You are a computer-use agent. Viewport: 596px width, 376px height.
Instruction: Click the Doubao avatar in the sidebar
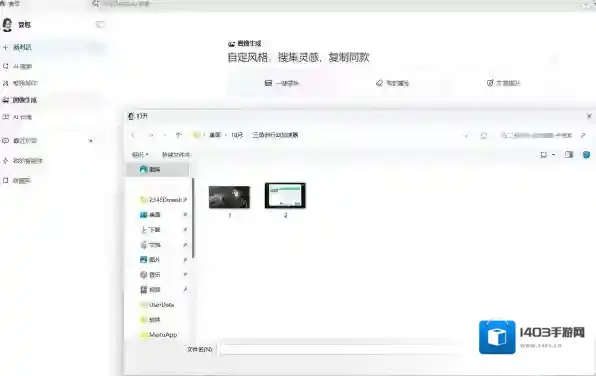pos(7,25)
